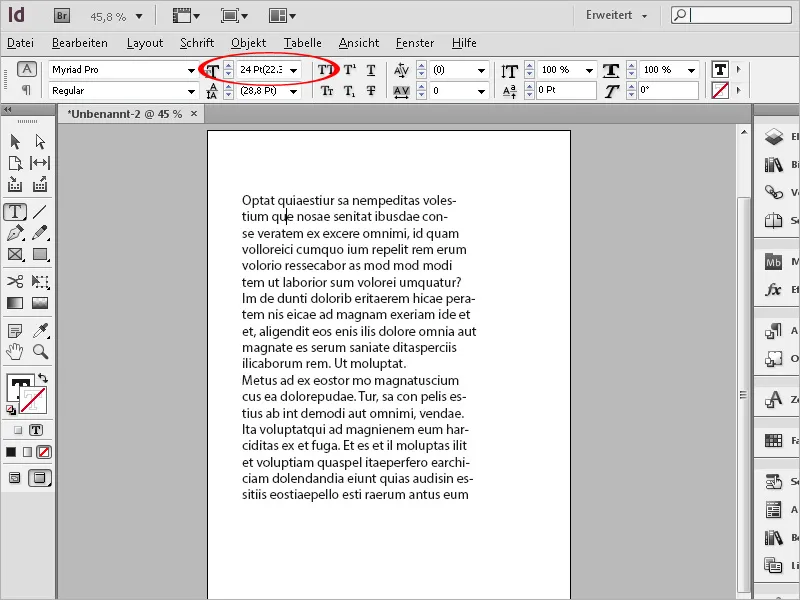Toggle All Caps formatting in control panel
Screen dimensions: 800x600
point(327,69)
